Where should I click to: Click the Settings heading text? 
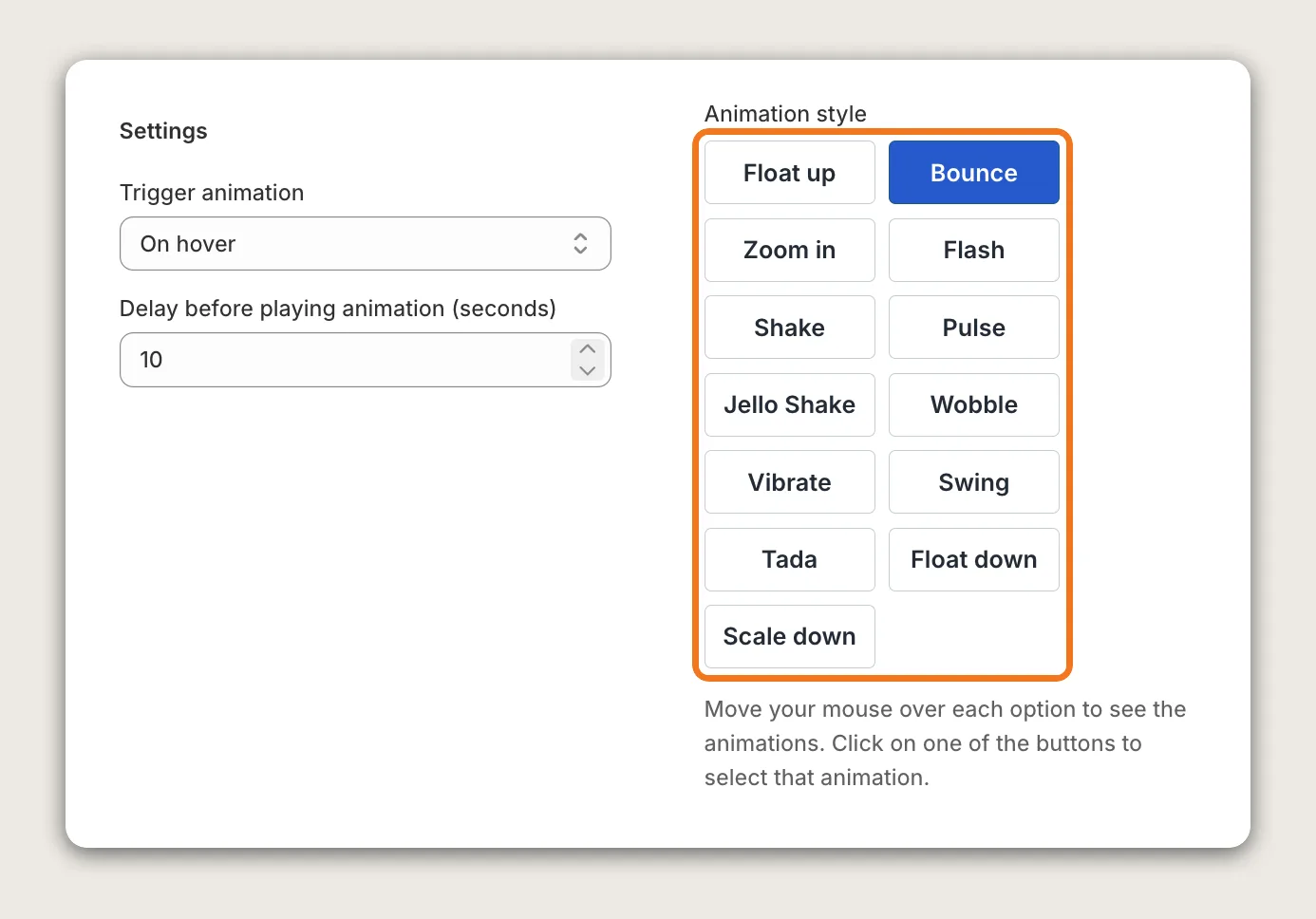[x=163, y=131]
